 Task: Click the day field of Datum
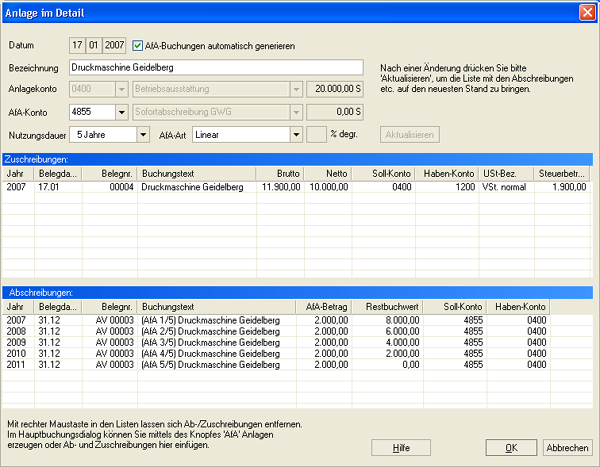coord(77,45)
